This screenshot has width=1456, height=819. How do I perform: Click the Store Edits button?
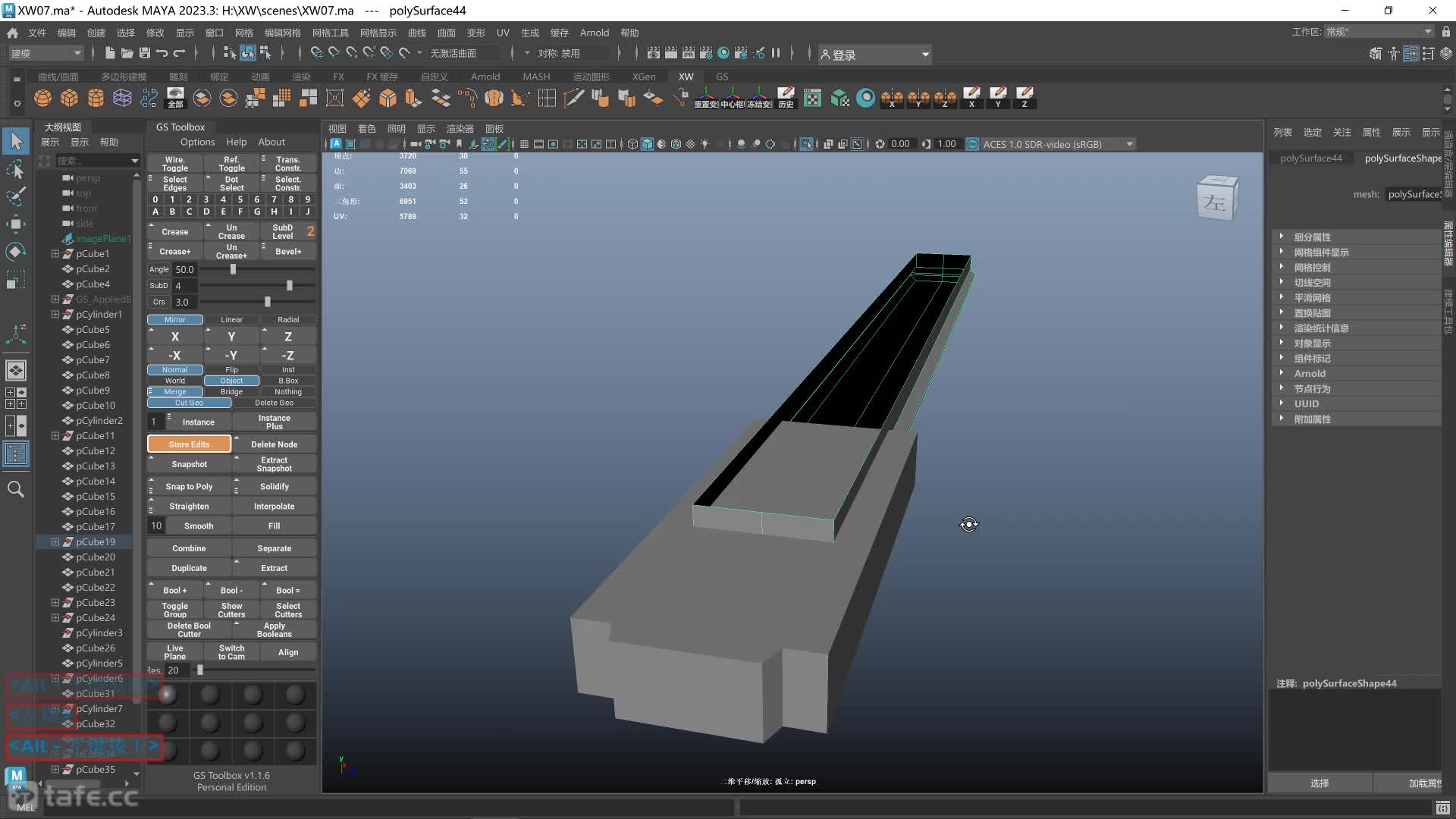click(x=189, y=444)
